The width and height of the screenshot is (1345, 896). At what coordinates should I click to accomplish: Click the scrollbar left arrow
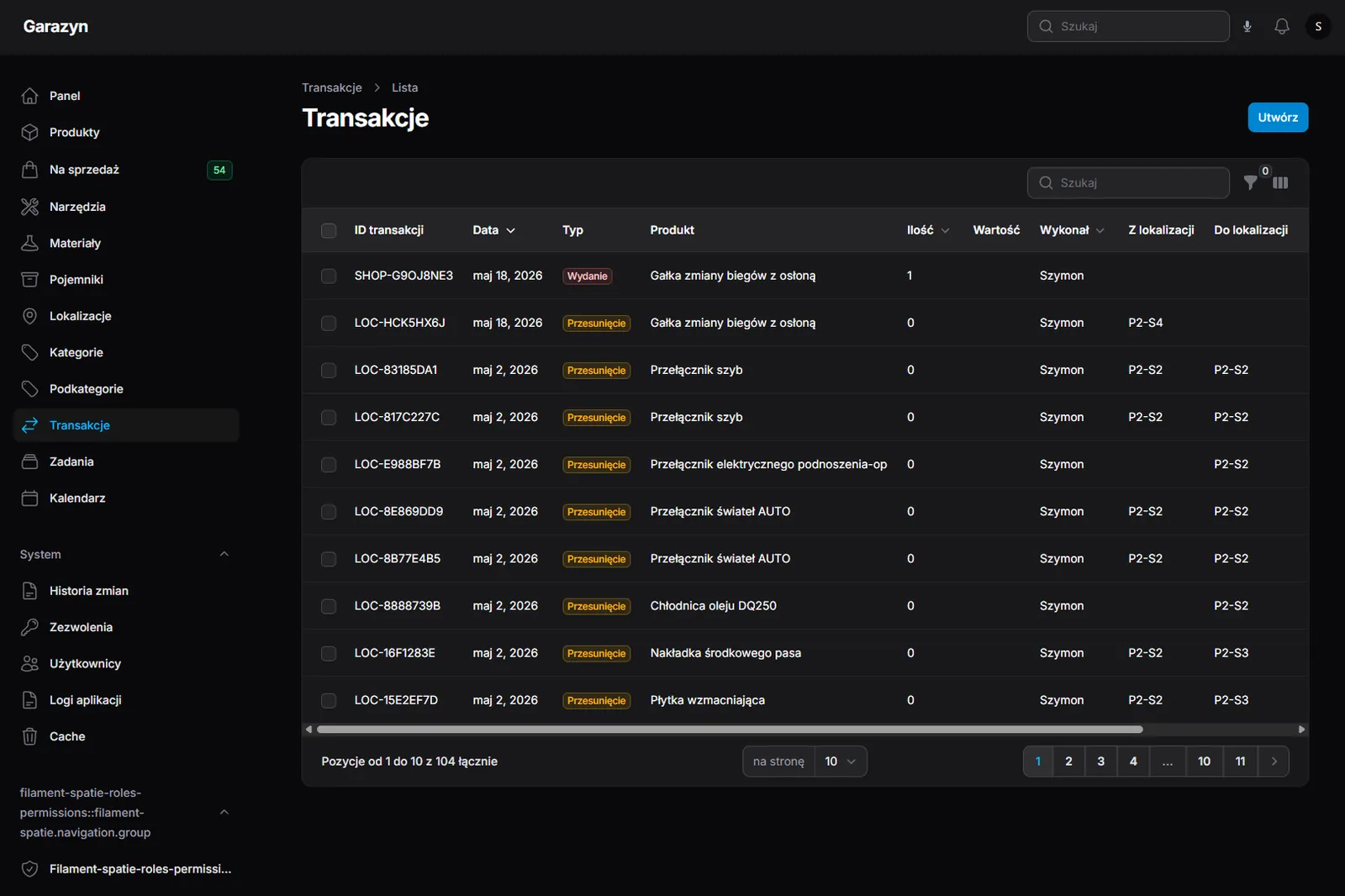click(x=309, y=730)
